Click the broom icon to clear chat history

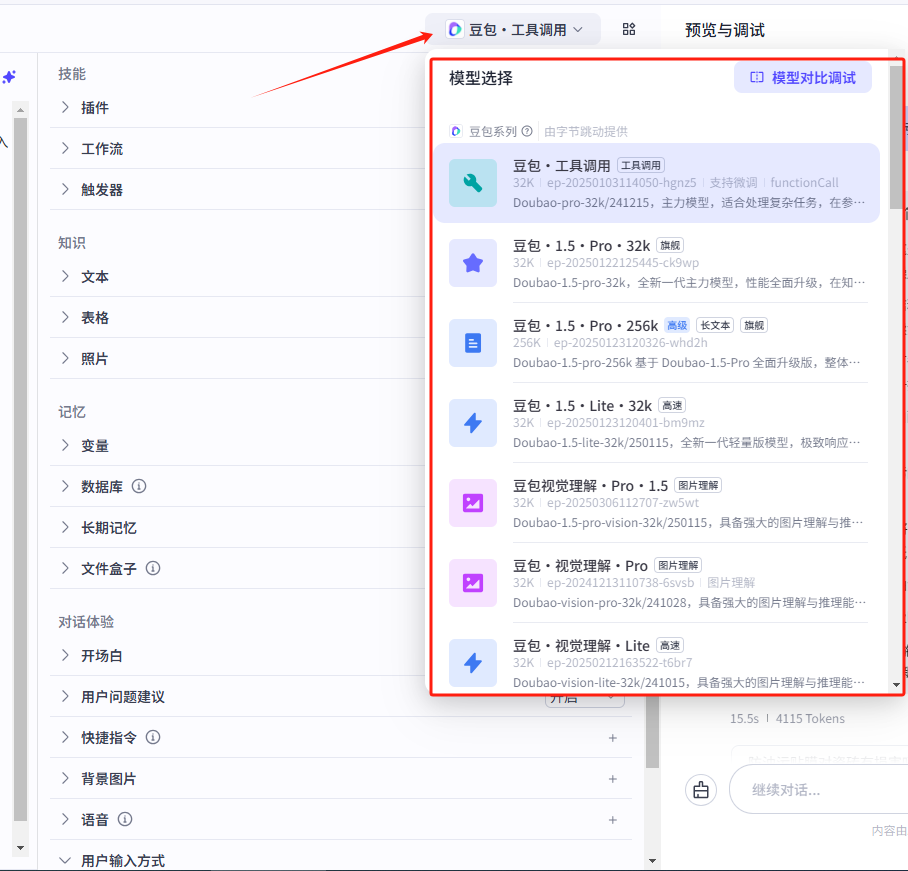pyautogui.click(x=701, y=790)
